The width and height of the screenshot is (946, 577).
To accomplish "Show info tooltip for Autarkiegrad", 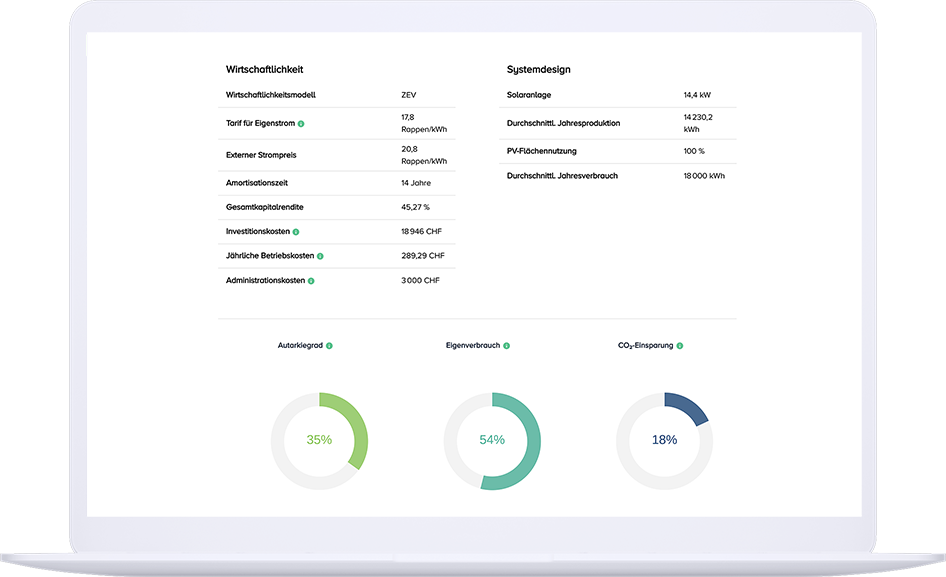I will point(329,346).
